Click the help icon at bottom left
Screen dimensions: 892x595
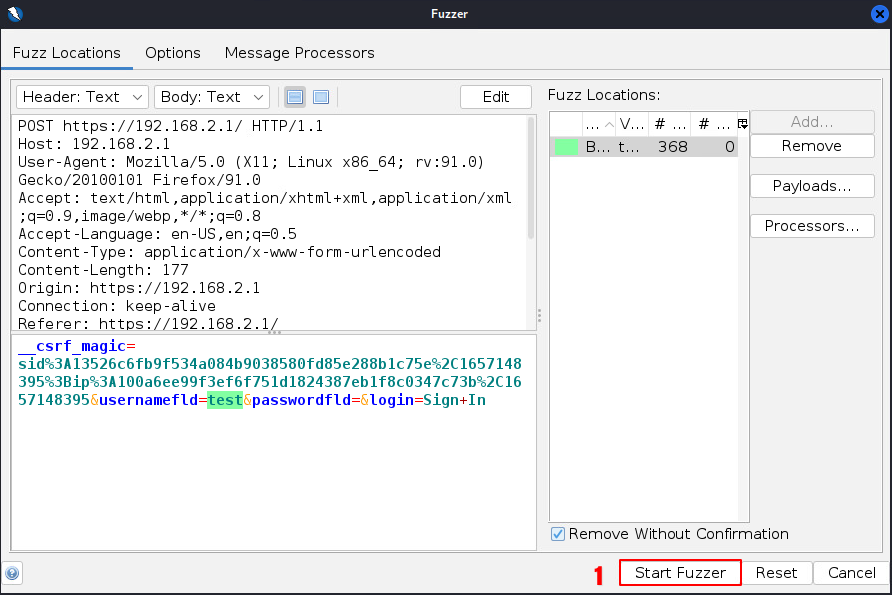[x=12, y=573]
